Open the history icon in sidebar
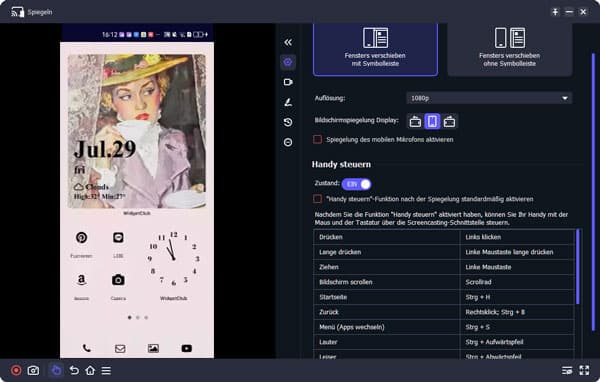 point(288,122)
